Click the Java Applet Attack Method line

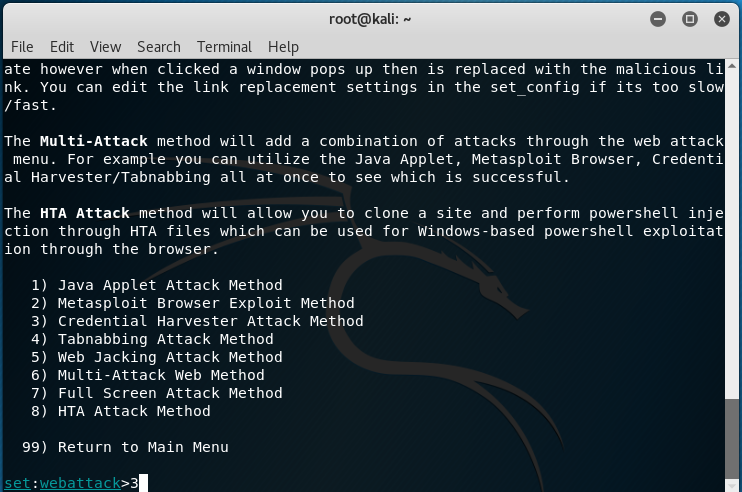pos(157,285)
